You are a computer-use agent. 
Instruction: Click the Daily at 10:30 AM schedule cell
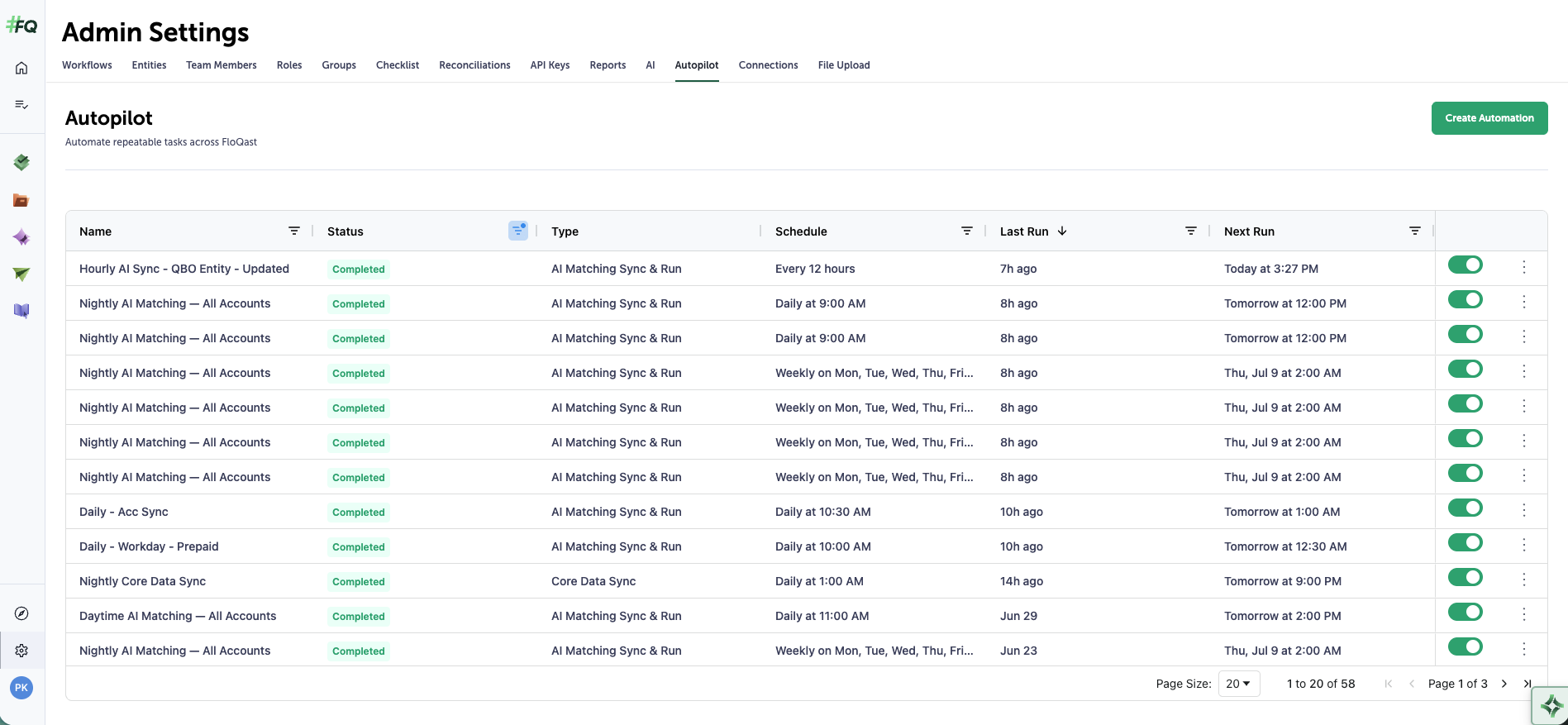coord(823,512)
